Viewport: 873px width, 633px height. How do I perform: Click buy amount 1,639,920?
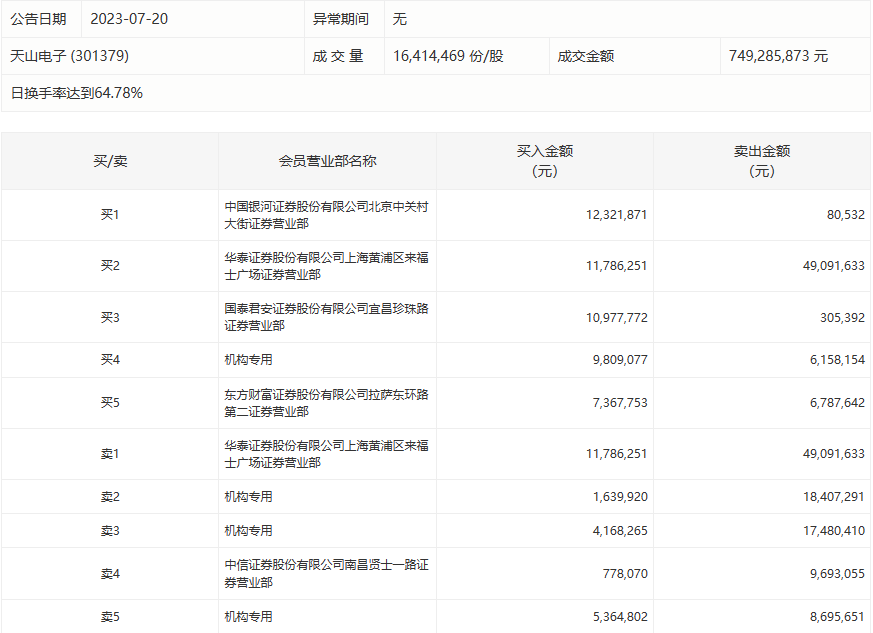point(620,497)
